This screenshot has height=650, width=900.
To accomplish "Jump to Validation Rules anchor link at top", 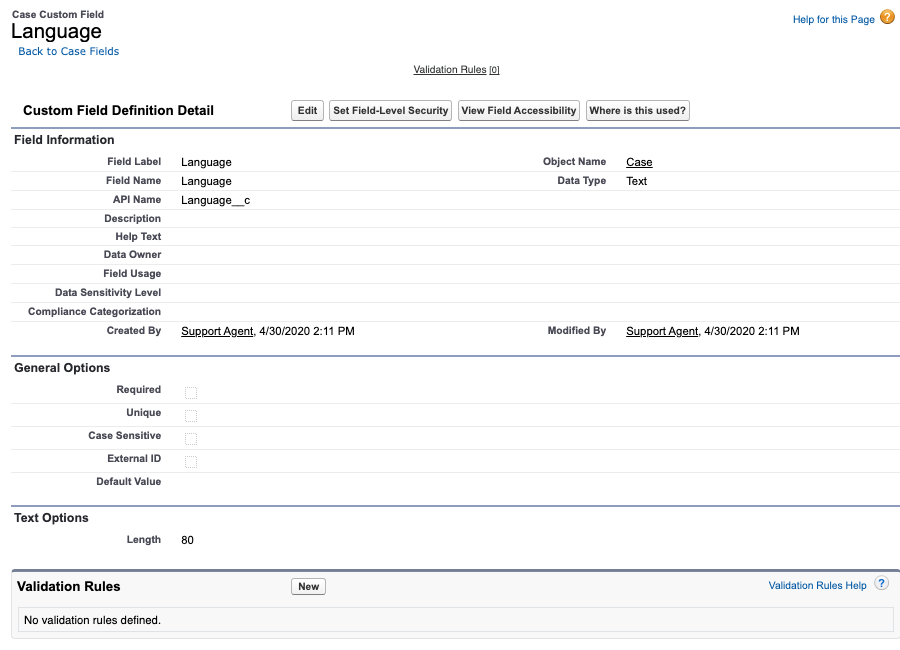I will [x=449, y=70].
